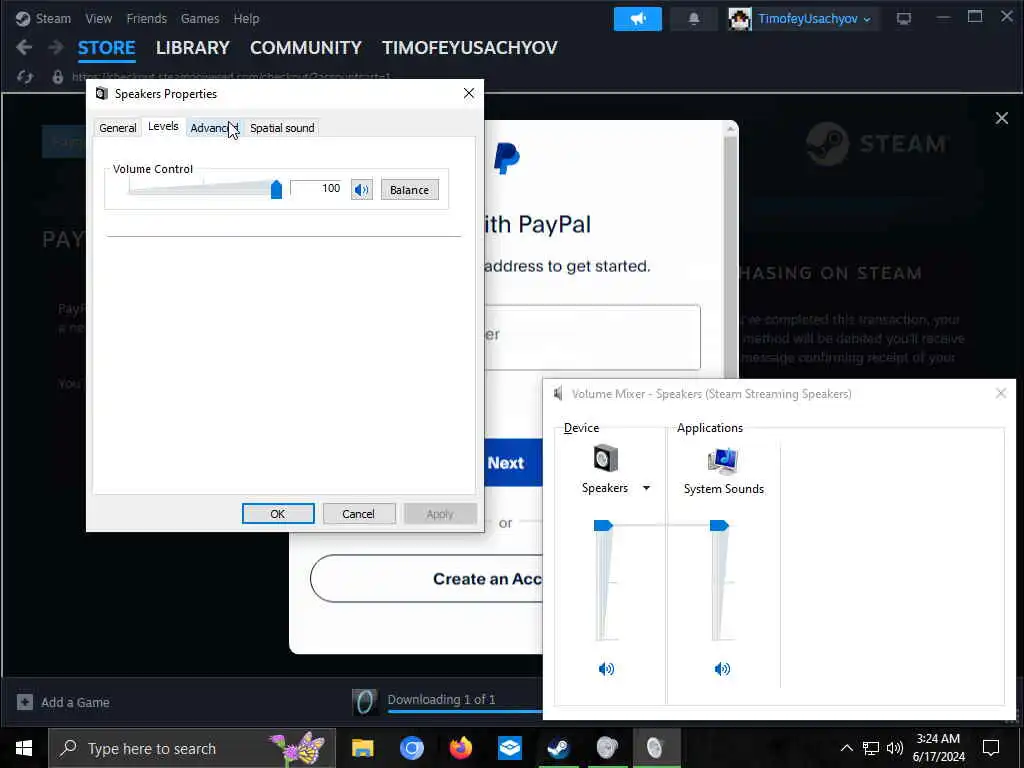This screenshot has width=1024, height=768.
Task: Open the Games menu in Steam
Action: [200, 18]
